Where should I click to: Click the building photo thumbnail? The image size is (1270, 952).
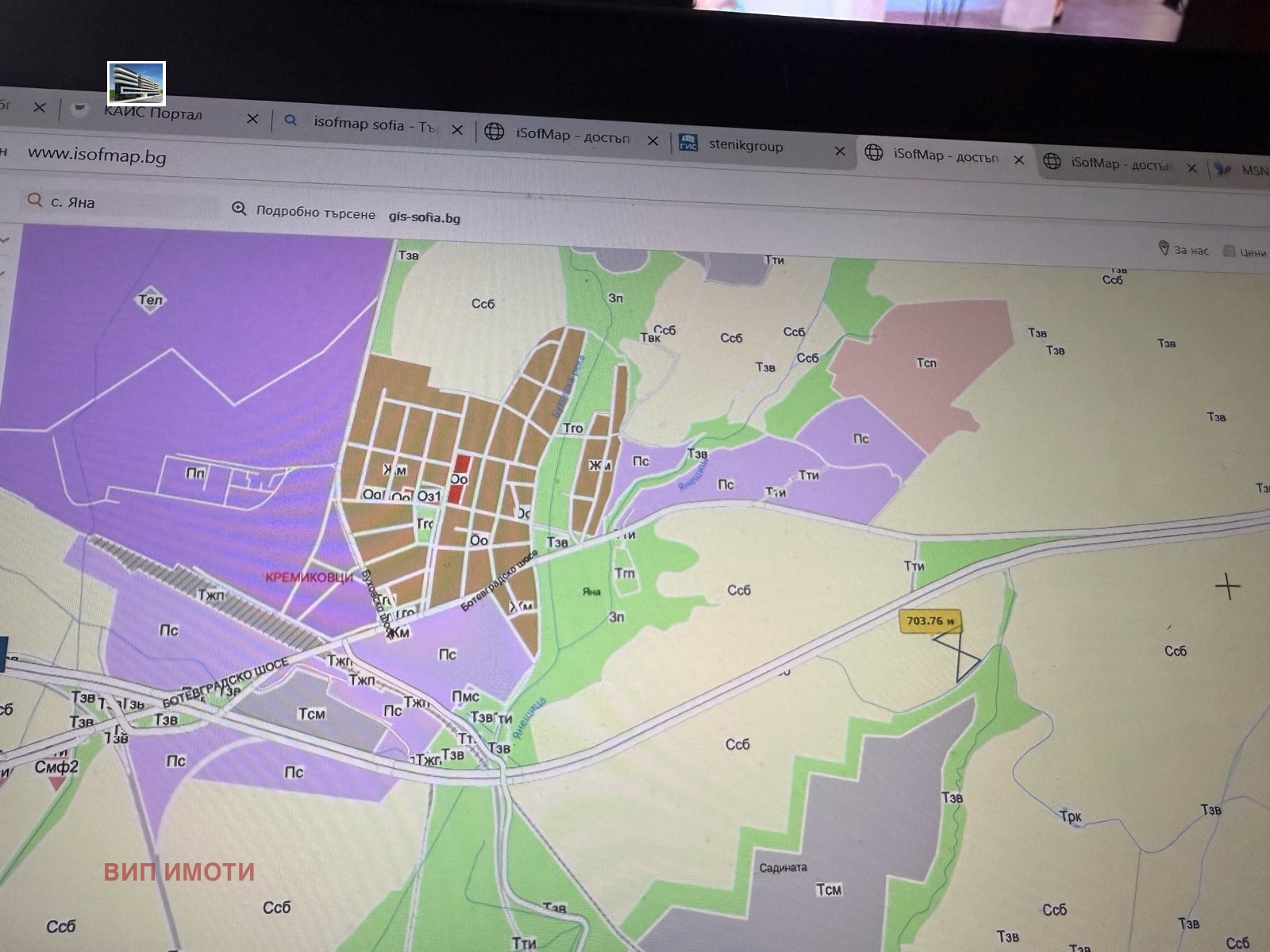(137, 83)
